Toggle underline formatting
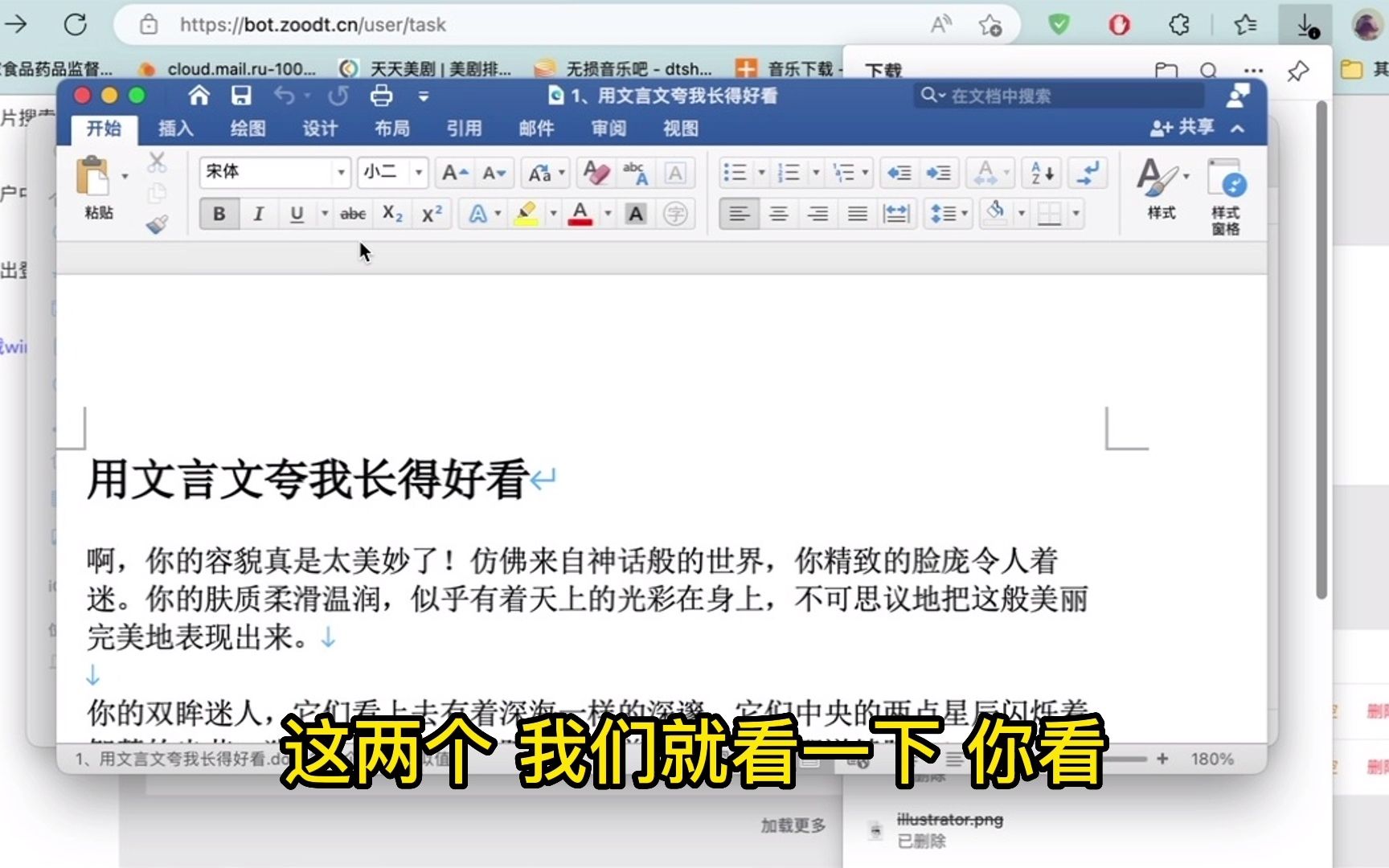This screenshot has width=1389, height=868. (x=297, y=214)
